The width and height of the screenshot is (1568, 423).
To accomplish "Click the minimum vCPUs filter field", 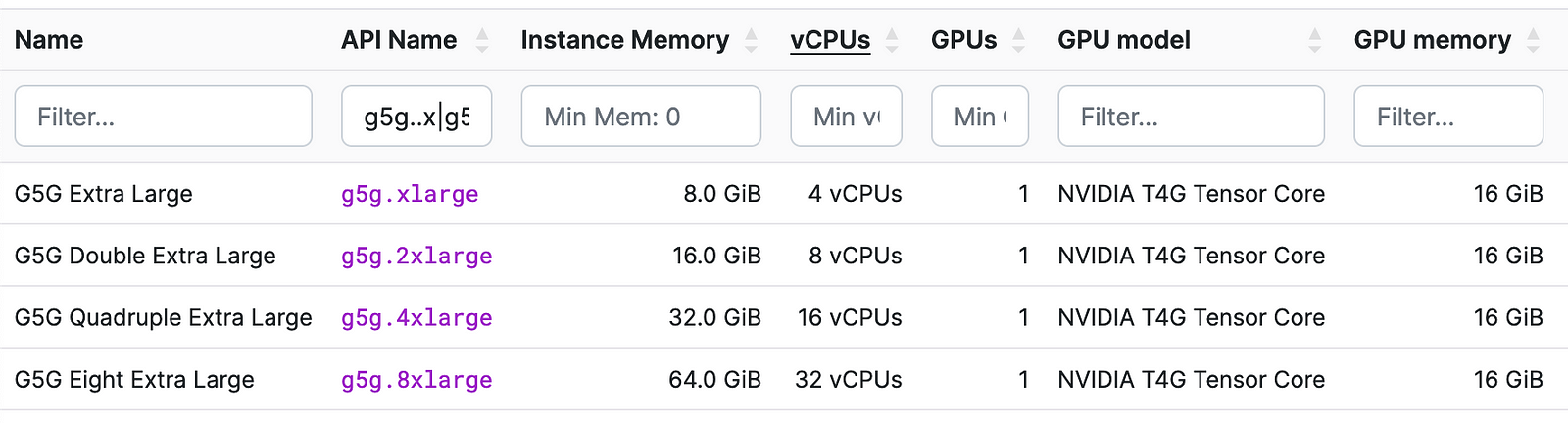I will (846, 117).
